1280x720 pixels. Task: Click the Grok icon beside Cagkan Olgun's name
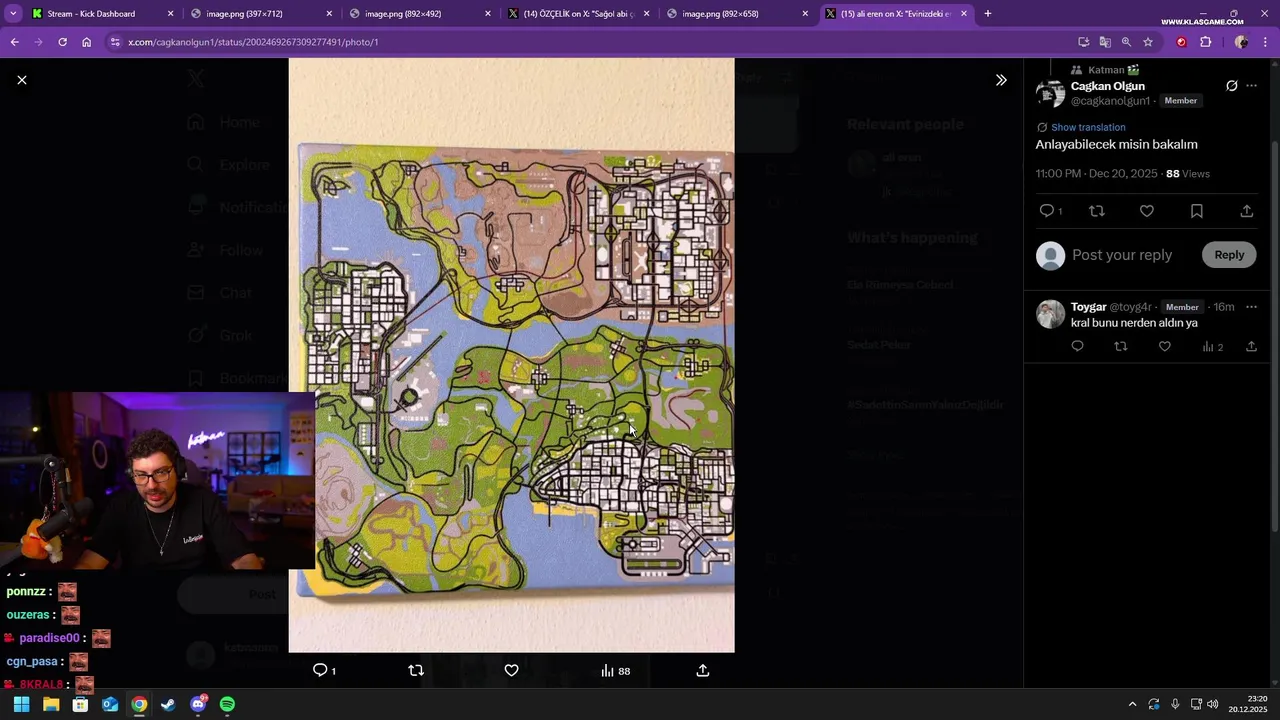coord(1232,86)
